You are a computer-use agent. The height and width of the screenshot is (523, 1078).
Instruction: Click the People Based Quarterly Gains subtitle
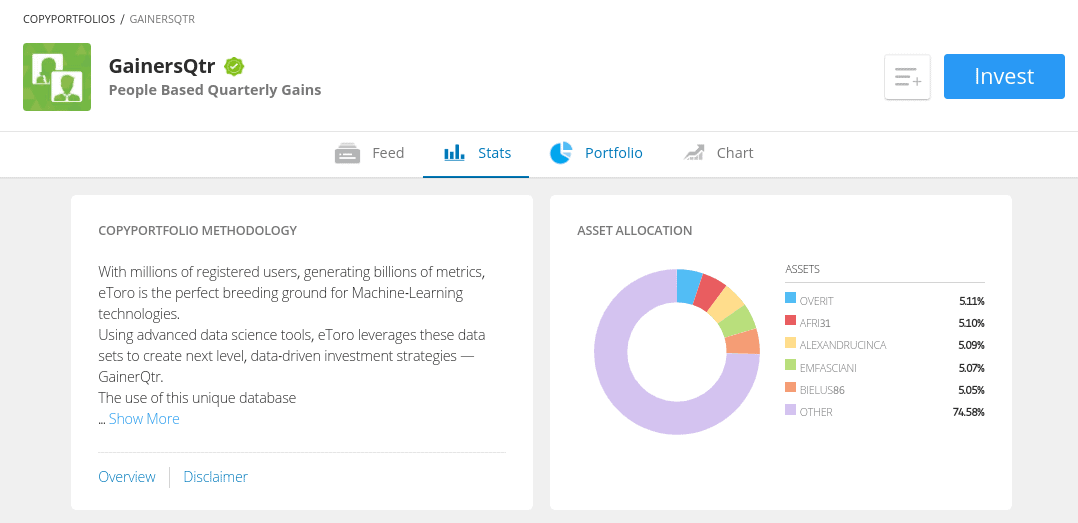(215, 90)
